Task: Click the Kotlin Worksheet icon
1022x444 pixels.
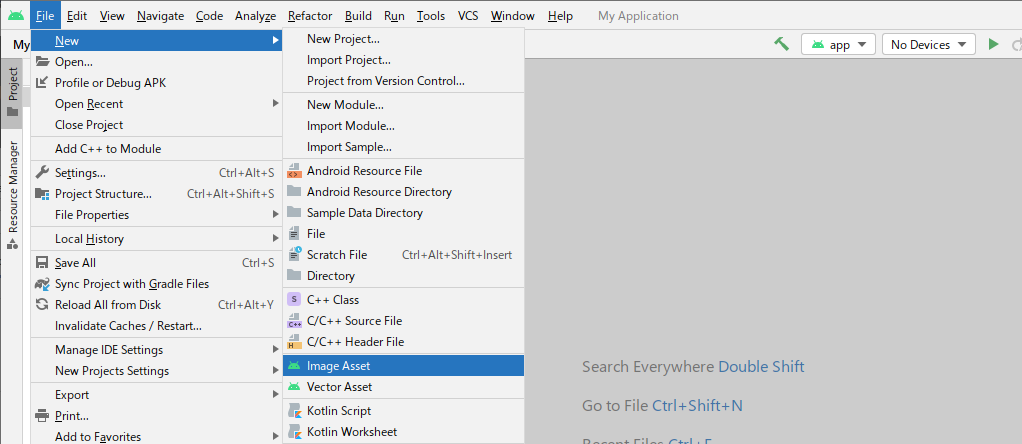Action: tap(295, 432)
